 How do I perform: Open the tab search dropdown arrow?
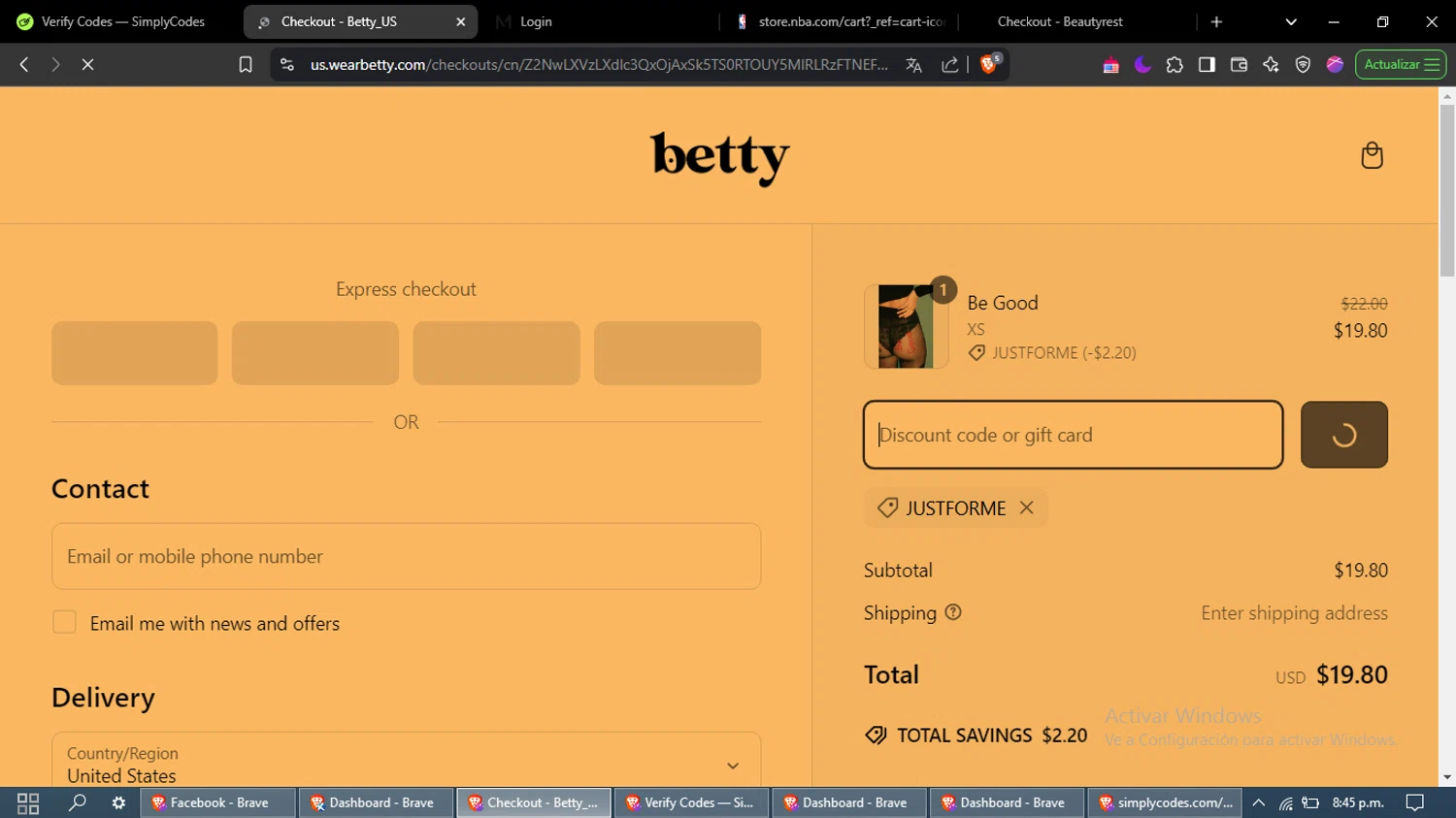click(1291, 21)
